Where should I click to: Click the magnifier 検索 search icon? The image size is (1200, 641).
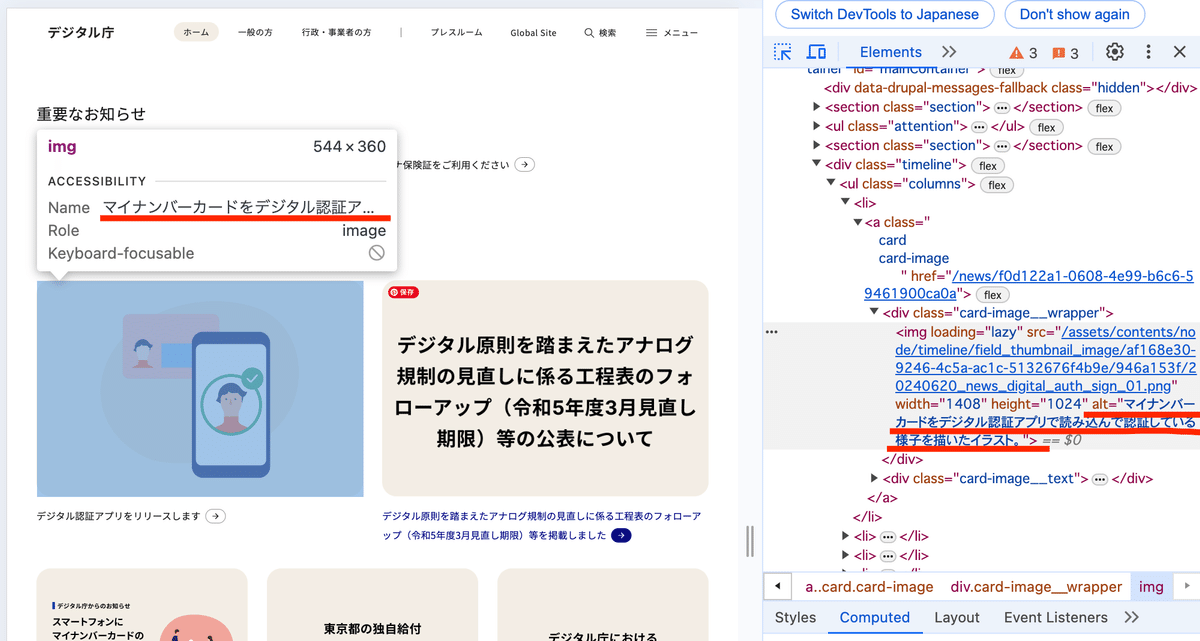click(589, 33)
